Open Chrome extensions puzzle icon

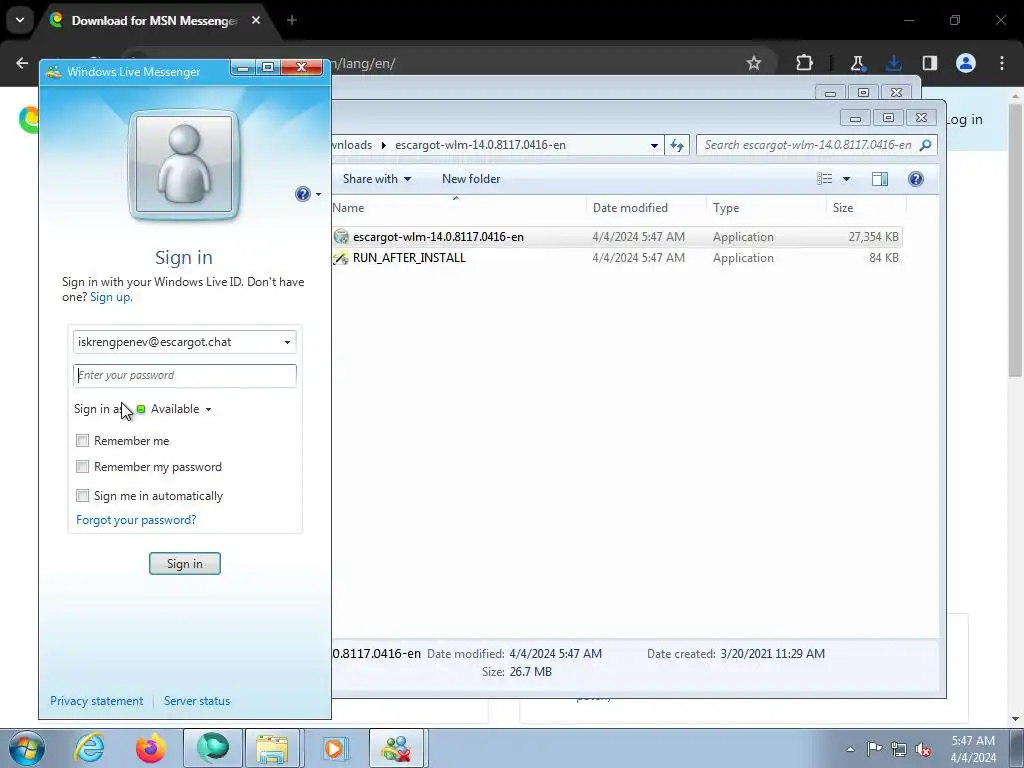805,63
